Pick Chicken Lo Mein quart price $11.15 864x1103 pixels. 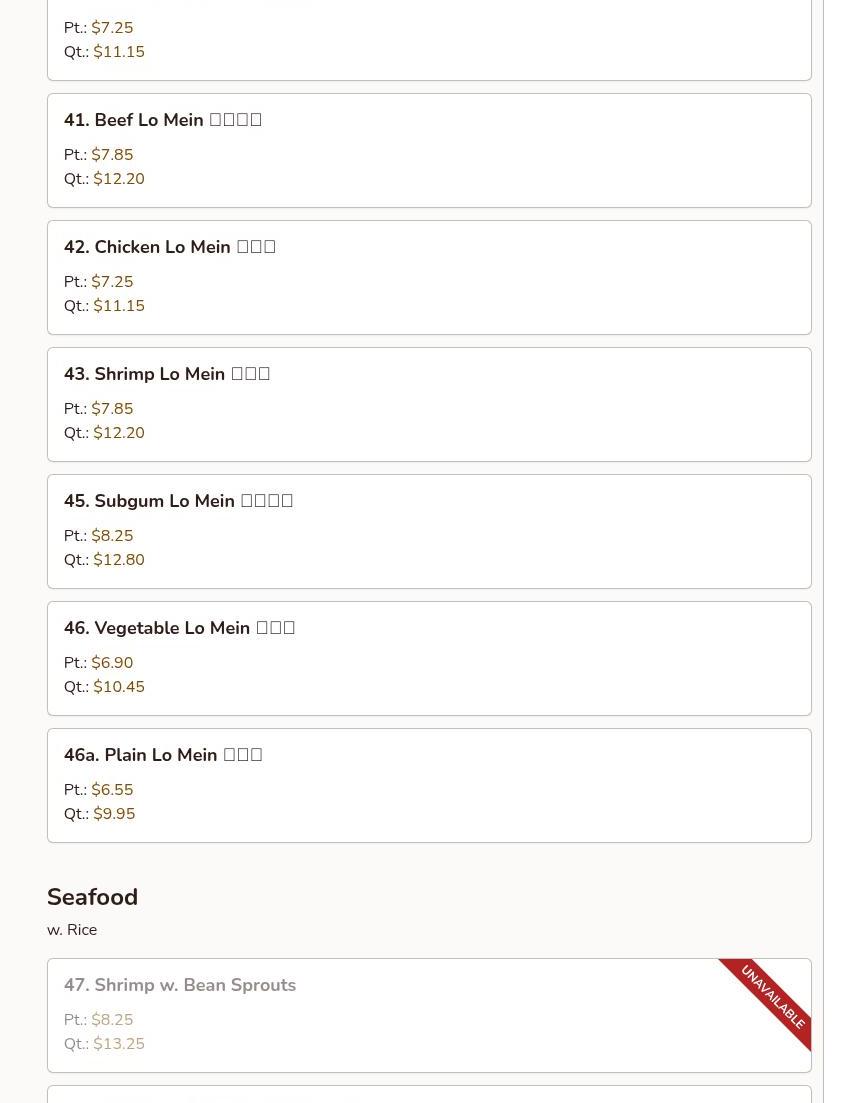tap(119, 306)
